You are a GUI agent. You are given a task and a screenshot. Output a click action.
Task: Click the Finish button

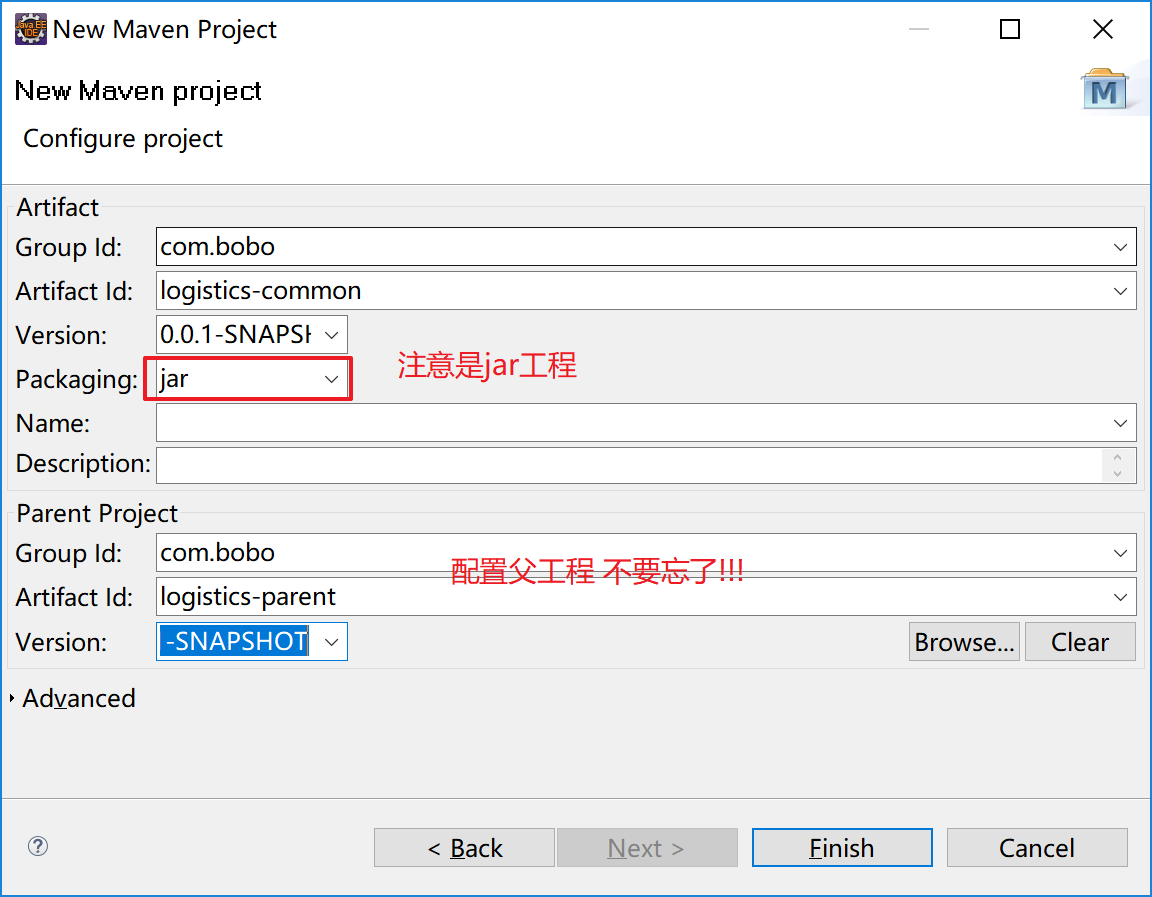842,848
